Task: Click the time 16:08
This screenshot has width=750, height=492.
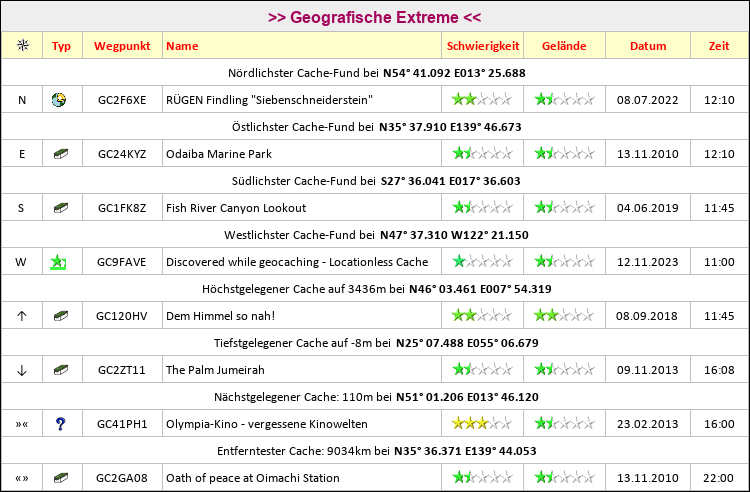Action: (x=719, y=370)
